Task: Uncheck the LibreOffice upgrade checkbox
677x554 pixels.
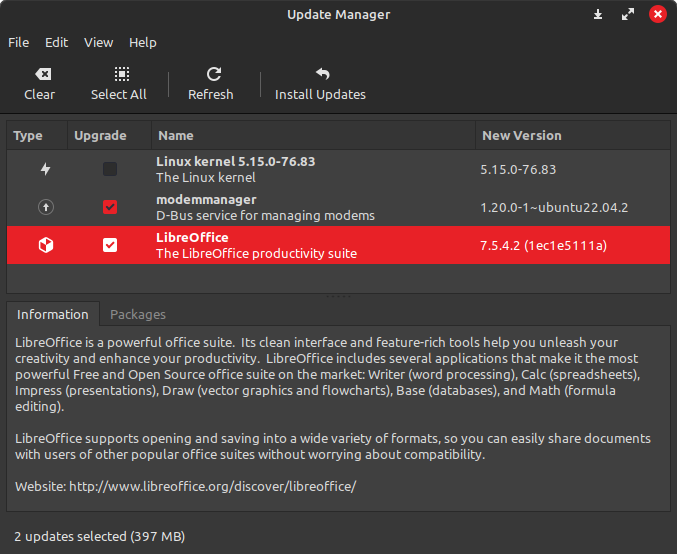Action: pos(110,245)
